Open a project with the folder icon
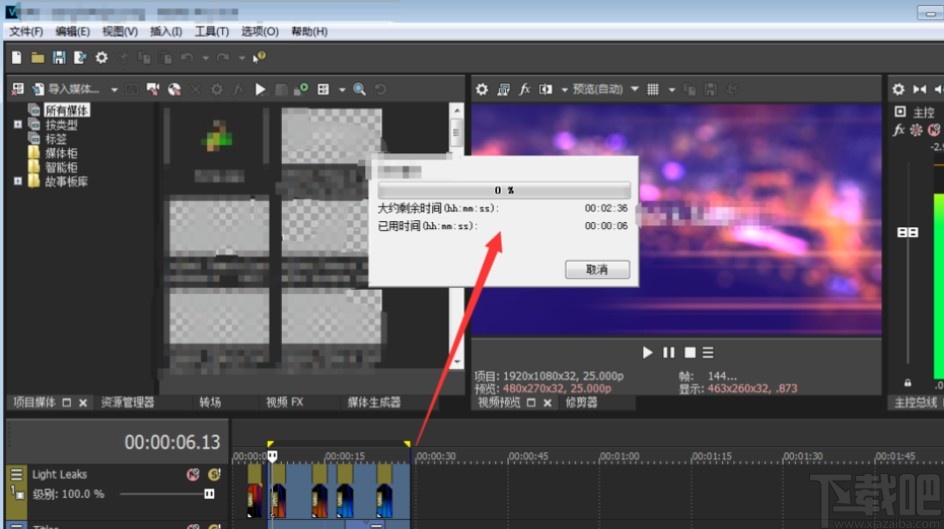Screen dimensions: 944x529 coord(37,57)
